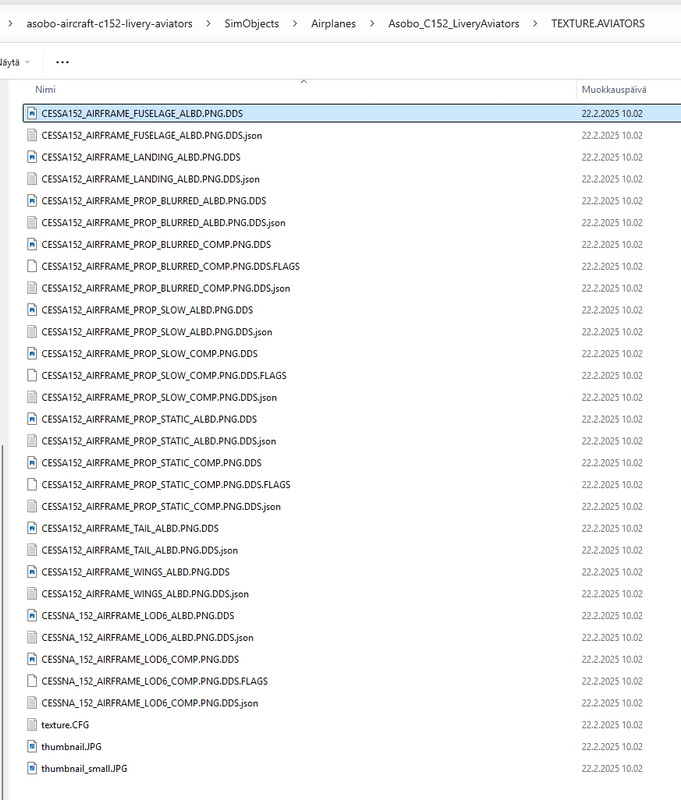Click icon of CESSA152_AIRFRAME_PROP_STATIC_COMP.PNG.DDS file
This screenshot has height=800, width=681.
coord(32,463)
